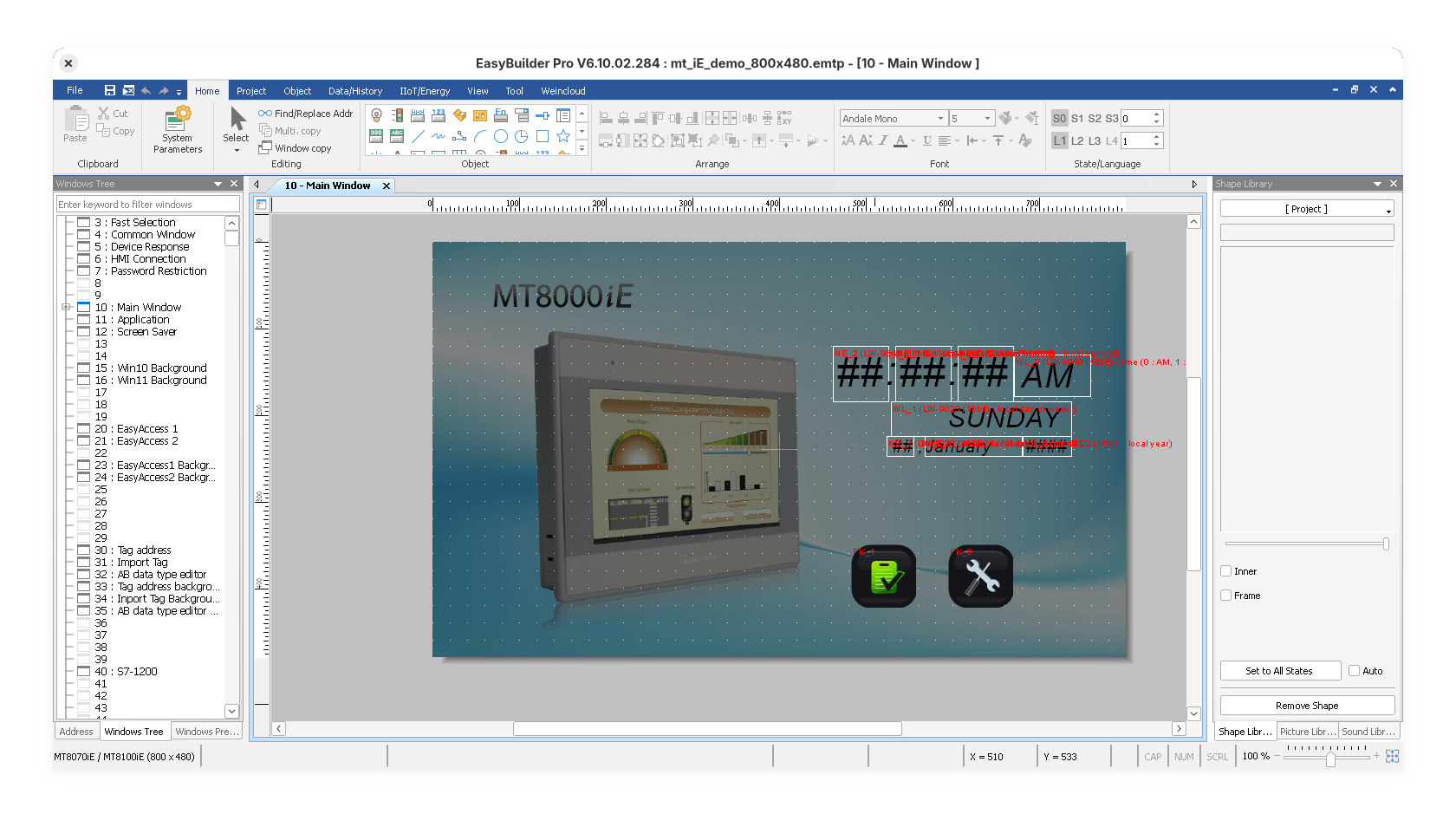Select the bit lamp object icon
The width and height of the screenshot is (1456, 827).
click(377, 115)
